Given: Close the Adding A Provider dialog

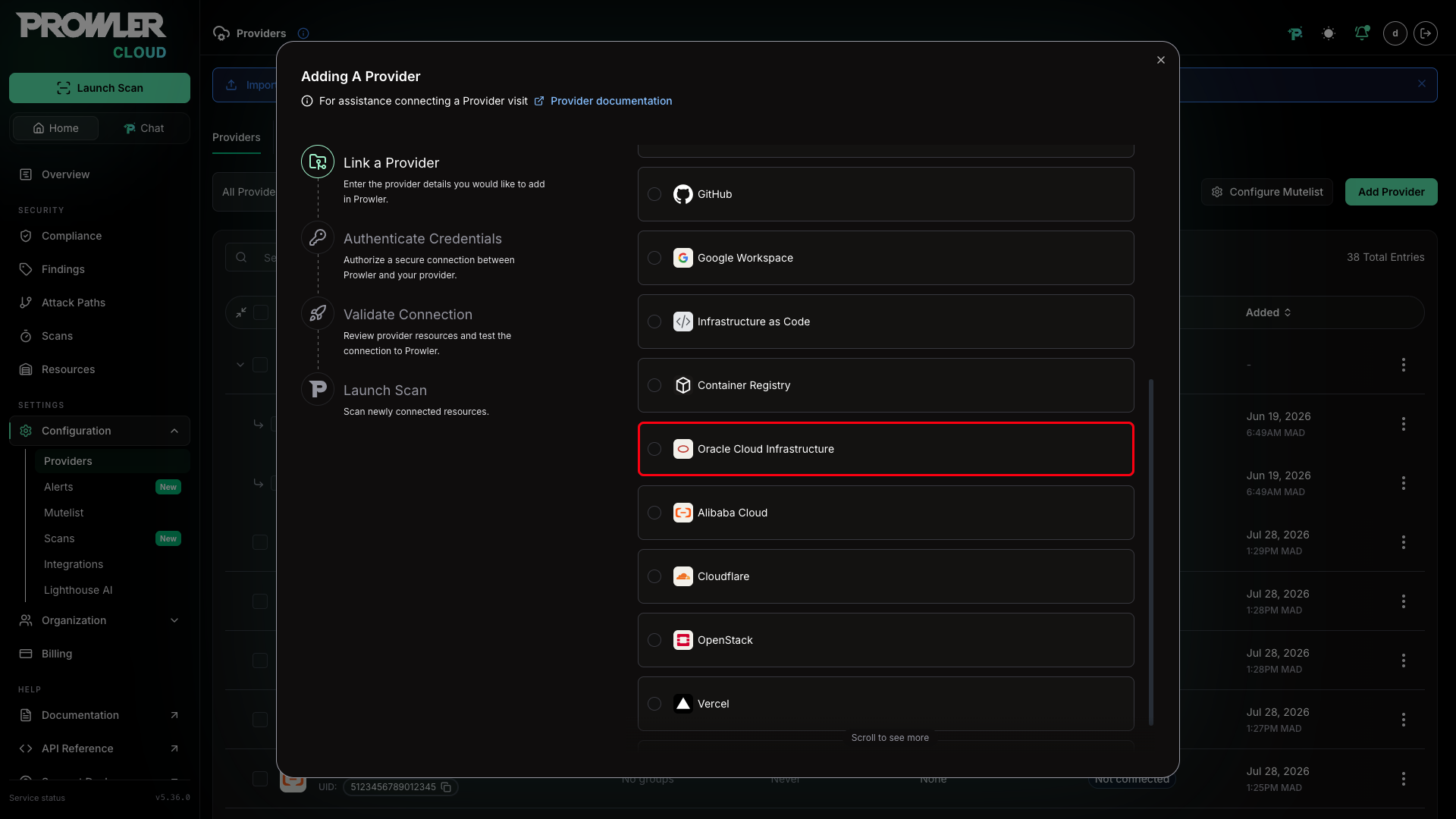Looking at the screenshot, I should [1161, 60].
